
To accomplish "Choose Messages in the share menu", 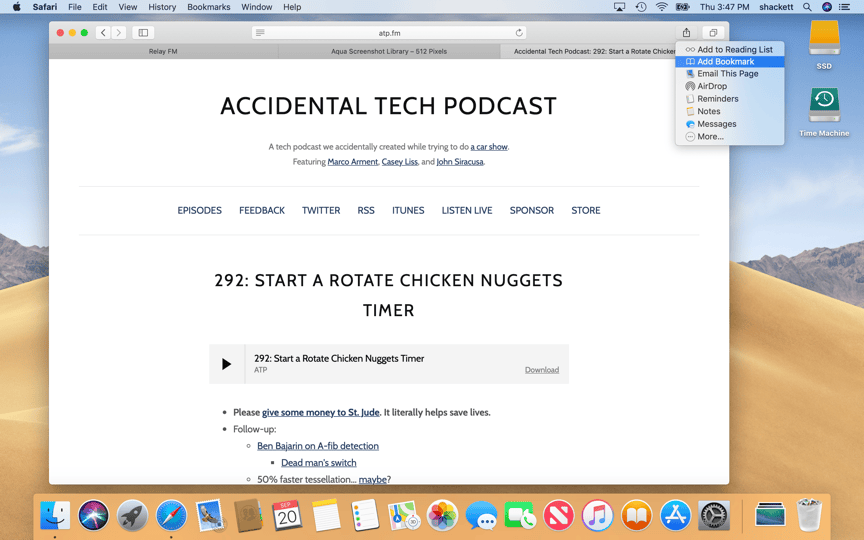I will pos(730,124).
